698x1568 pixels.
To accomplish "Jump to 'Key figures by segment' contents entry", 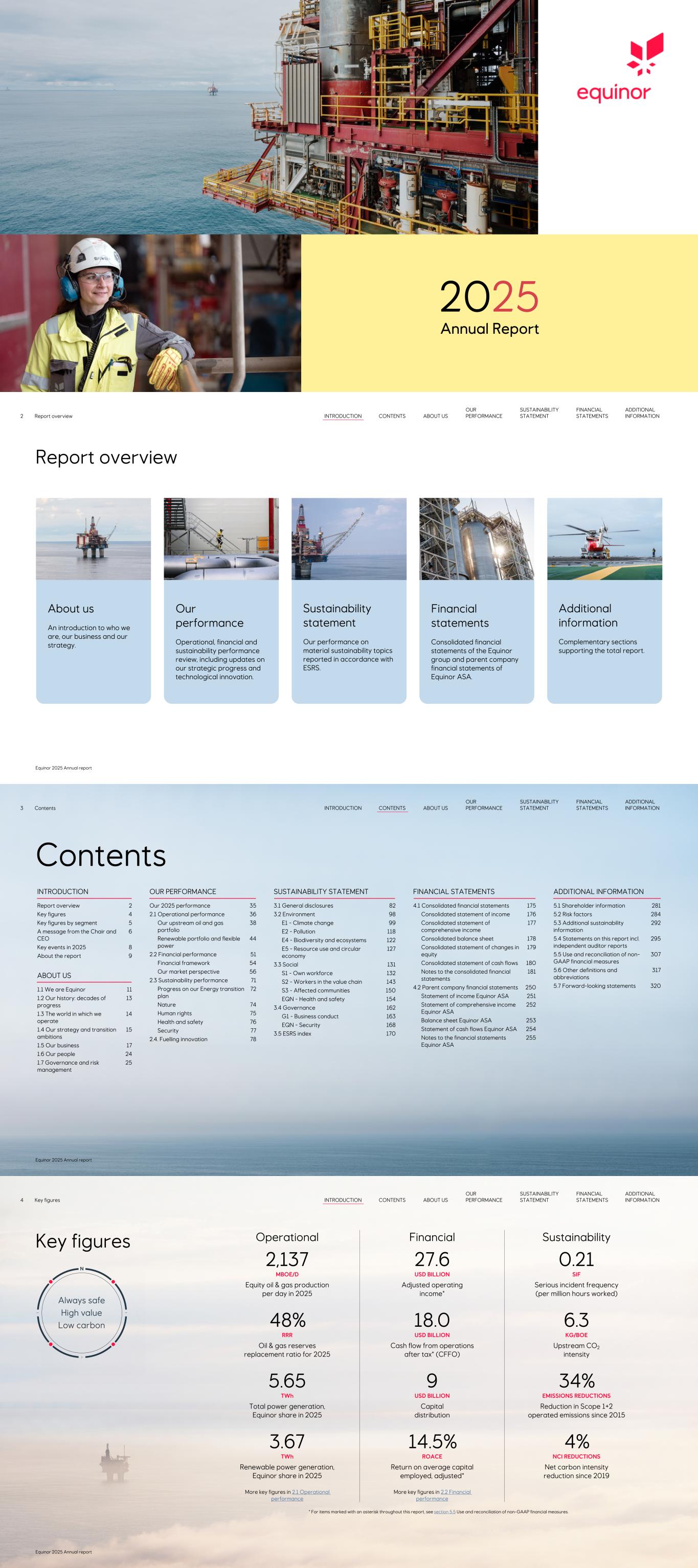I will pos(67,923).
